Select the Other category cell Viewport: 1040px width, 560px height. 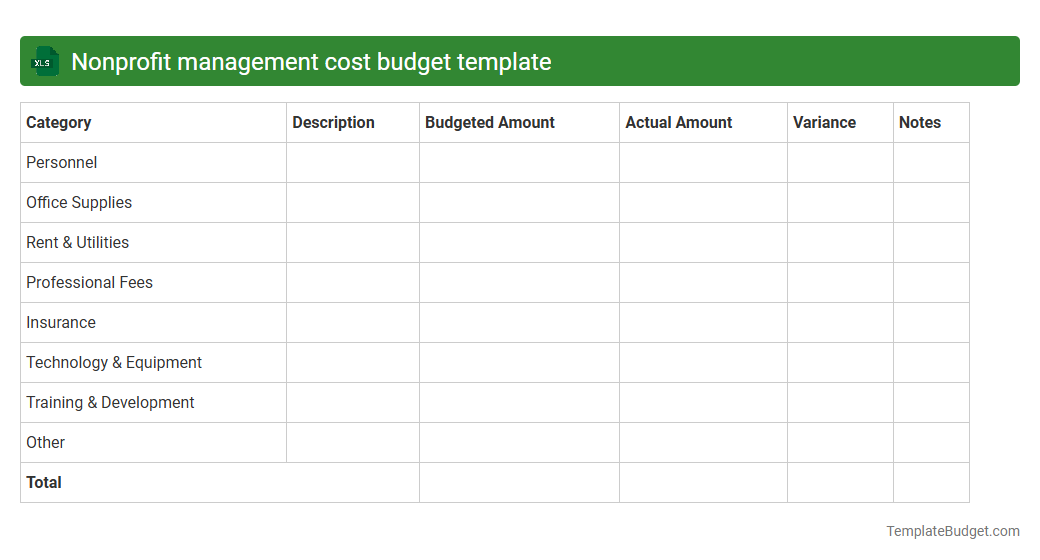153,443
